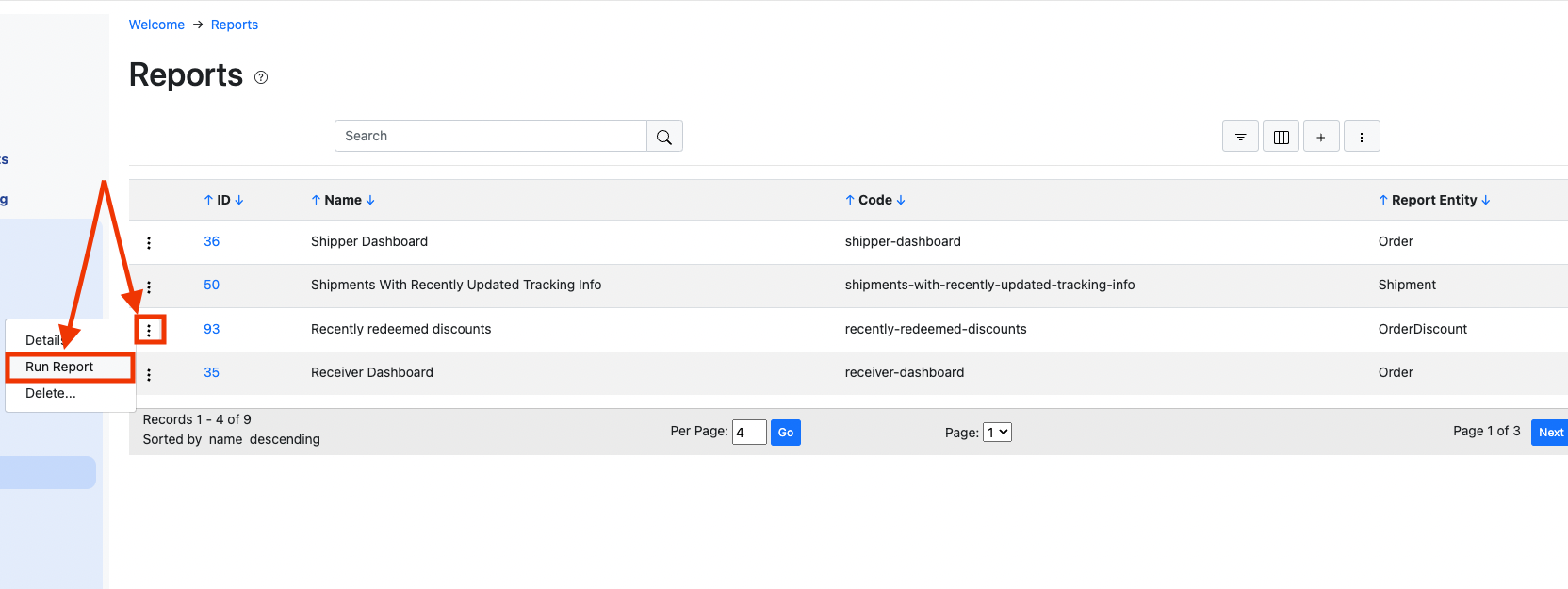Click the Reports breadcrumb link
Image resolution: width=1568 pixels, height=589 pixels.
point(235,25)
